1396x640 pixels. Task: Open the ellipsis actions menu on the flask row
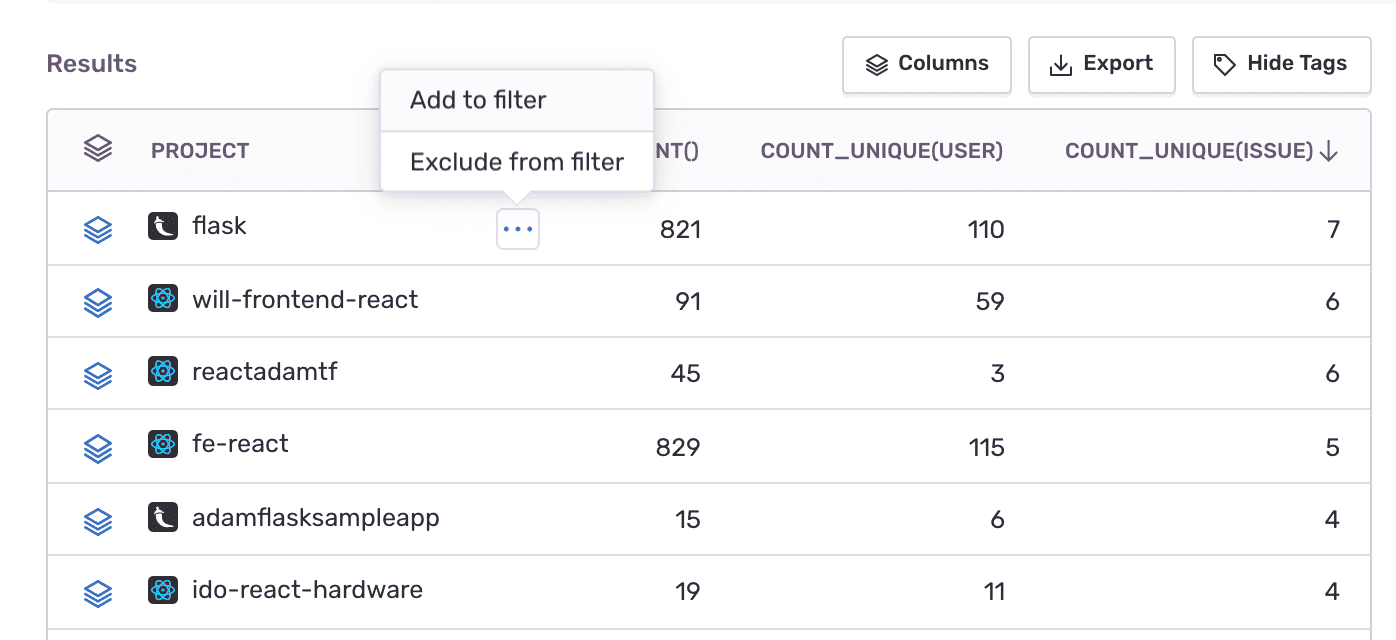517,229
